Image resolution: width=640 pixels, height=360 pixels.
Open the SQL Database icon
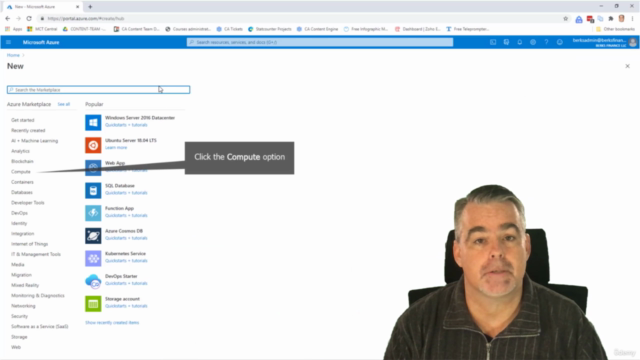click(x=93, y=190)
